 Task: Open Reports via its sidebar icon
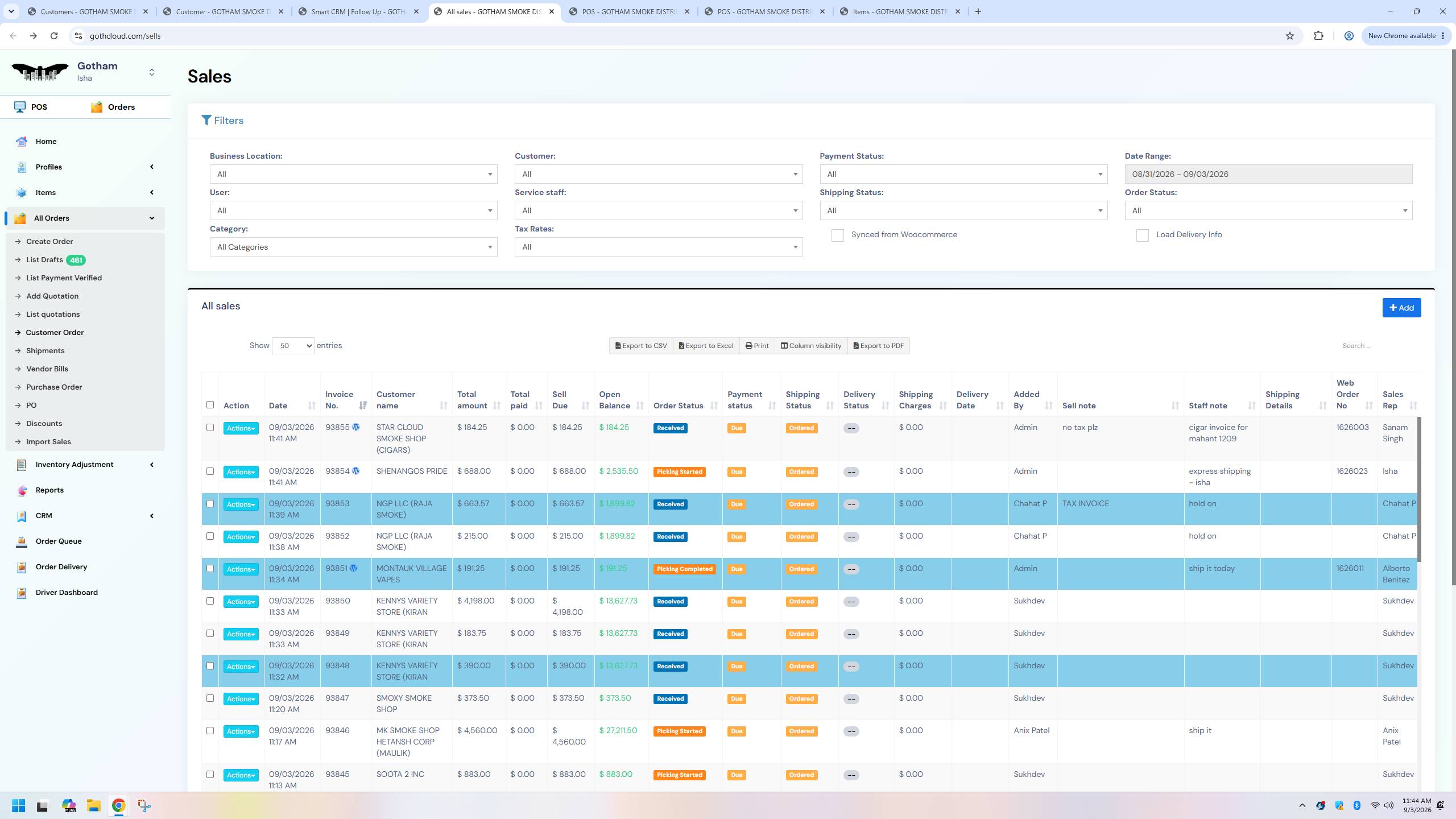pos(22,490)
